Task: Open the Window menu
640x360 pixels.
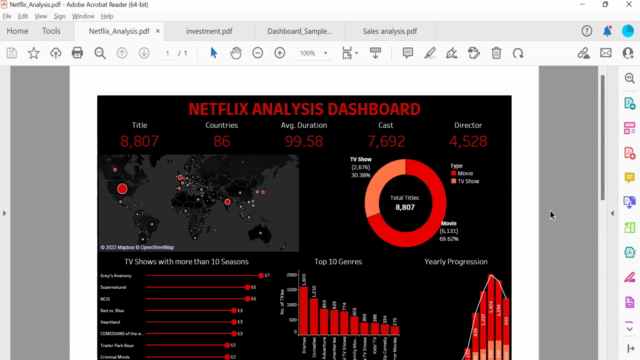Action: pyautogui.click(x=83, y=16)
